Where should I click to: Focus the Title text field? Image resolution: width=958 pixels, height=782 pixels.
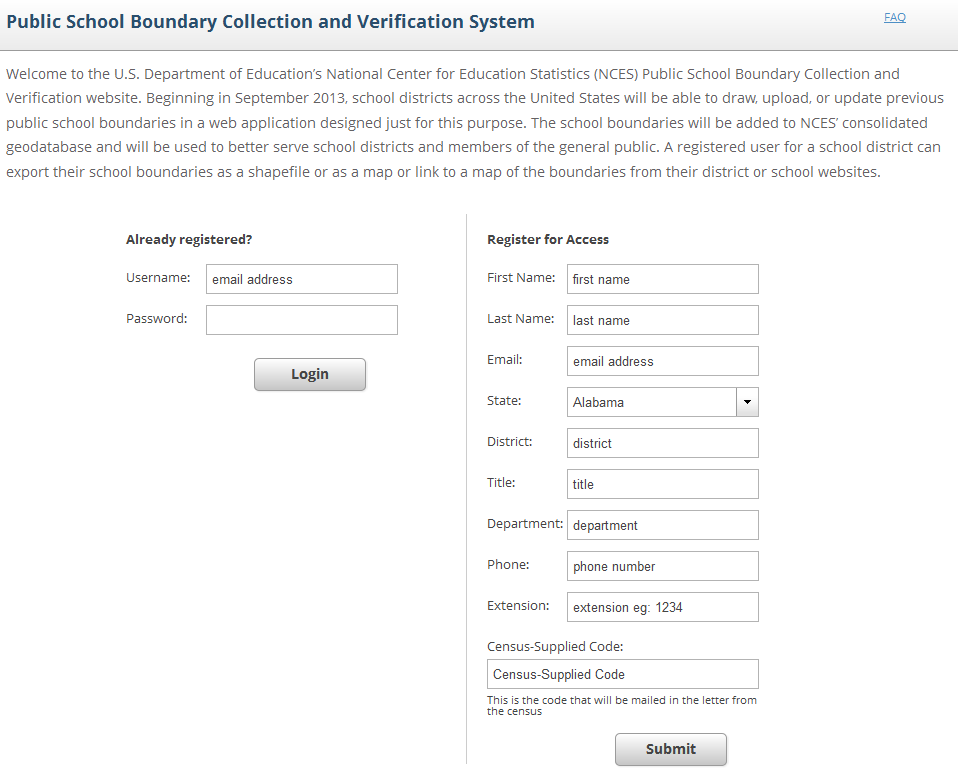(662, 484)
